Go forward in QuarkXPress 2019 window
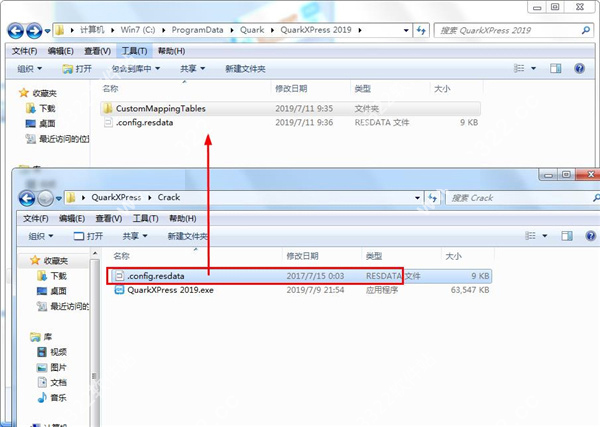Image resolution: width=600 pixels, height=427 pixels. [x=34, y=31]
